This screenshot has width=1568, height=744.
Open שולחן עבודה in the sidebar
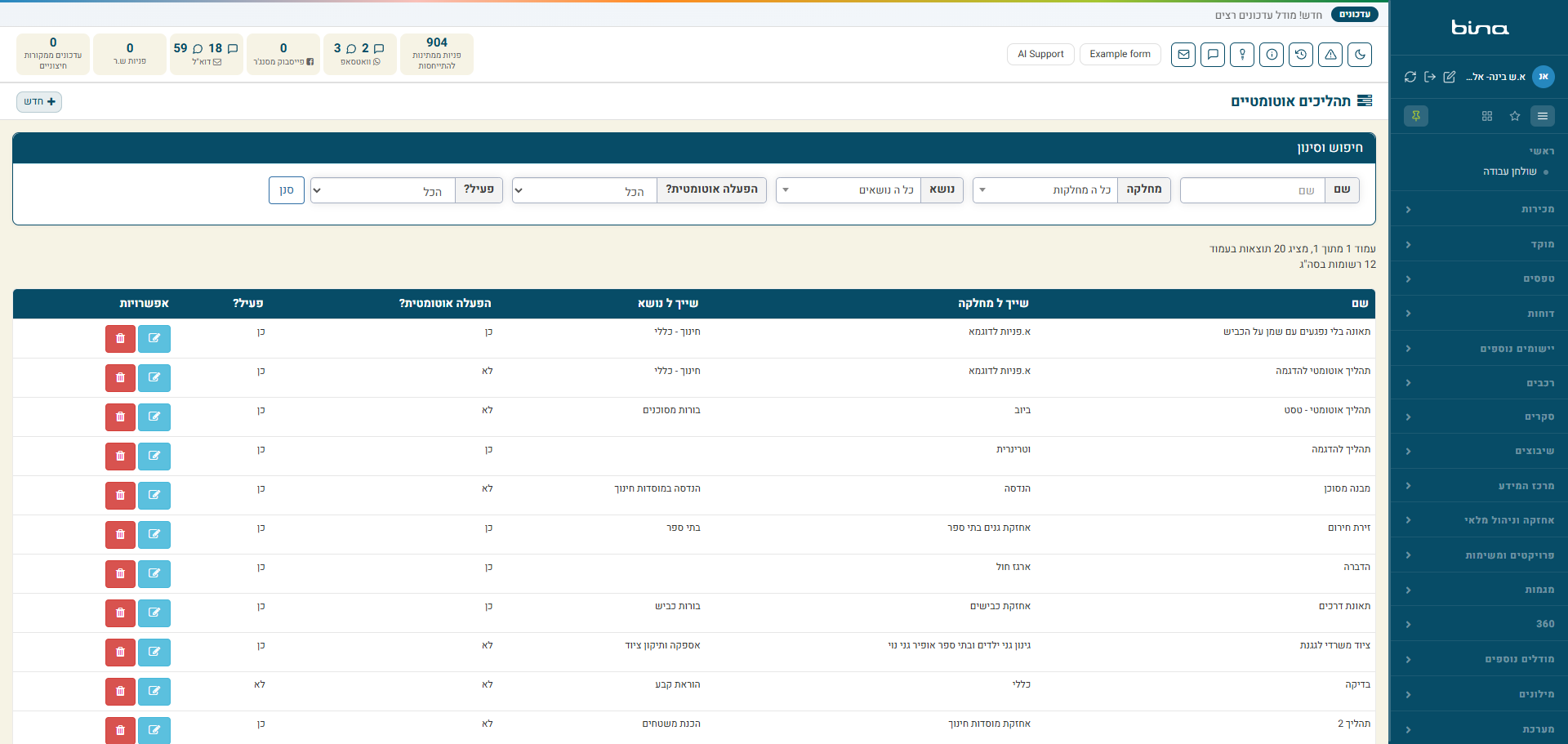coord(1510,172)
